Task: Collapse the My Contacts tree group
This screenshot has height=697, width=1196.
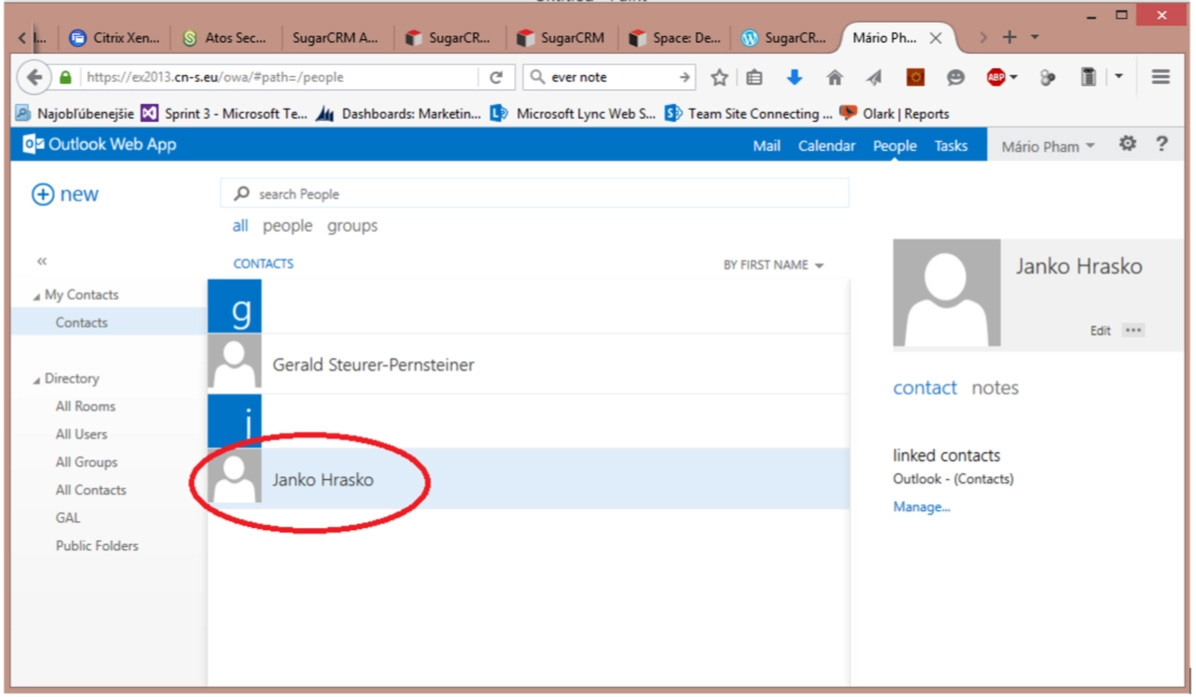Action: [37, 297]
